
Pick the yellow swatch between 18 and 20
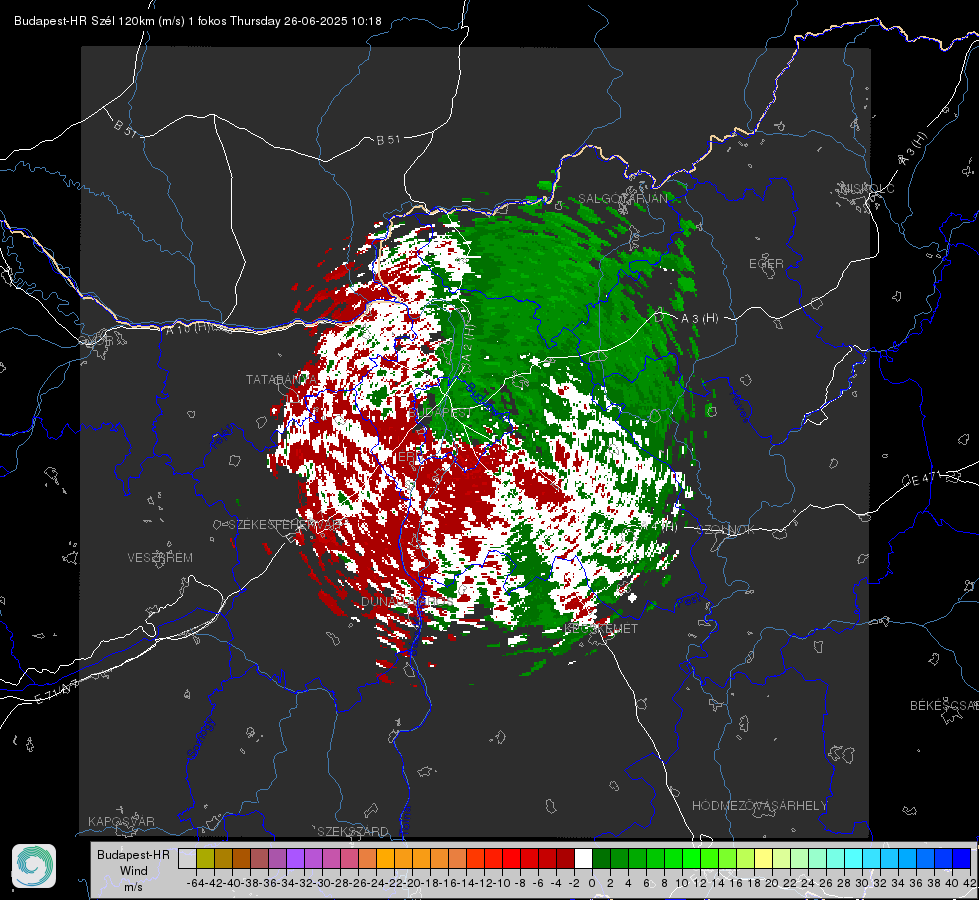pyautogui.click(x=763, y=858)
